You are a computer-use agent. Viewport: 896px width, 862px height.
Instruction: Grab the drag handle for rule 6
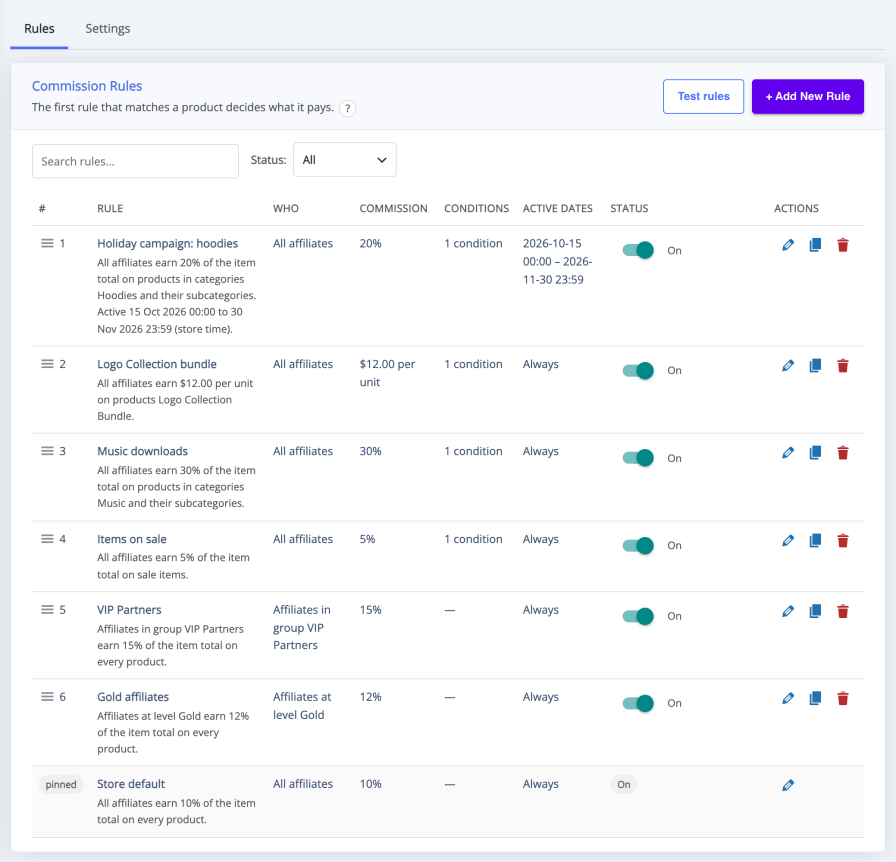(47, 697)
